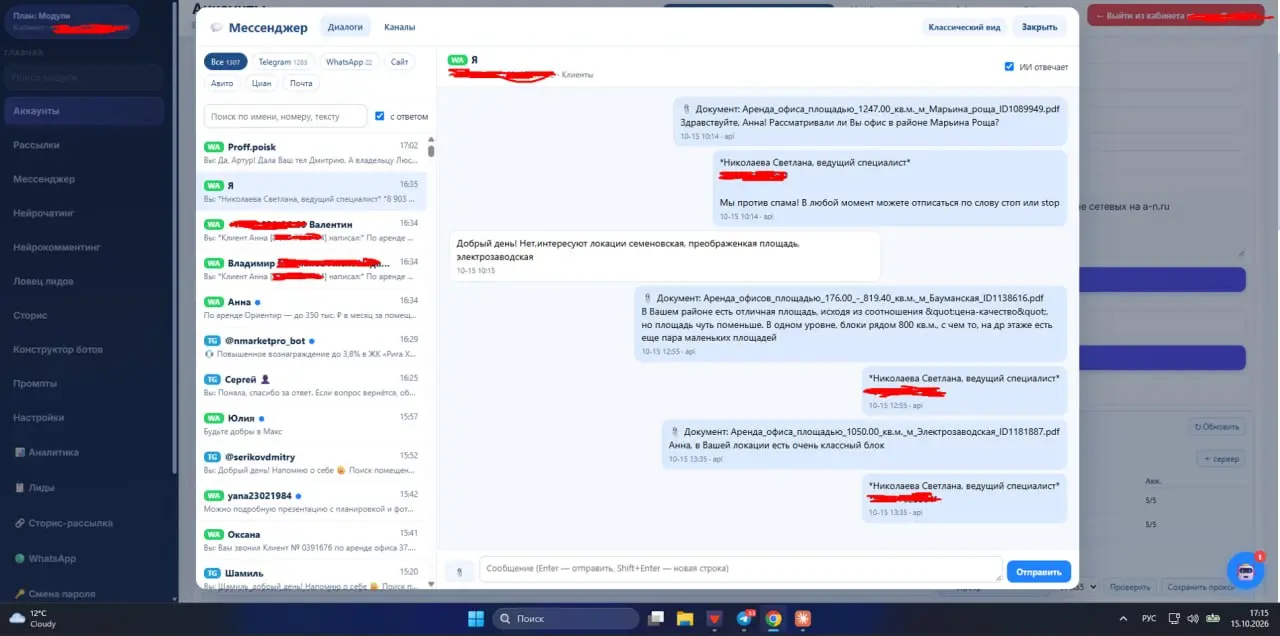
Task: Open Task View icon in taskbar
Action: [x=655, y=619]
